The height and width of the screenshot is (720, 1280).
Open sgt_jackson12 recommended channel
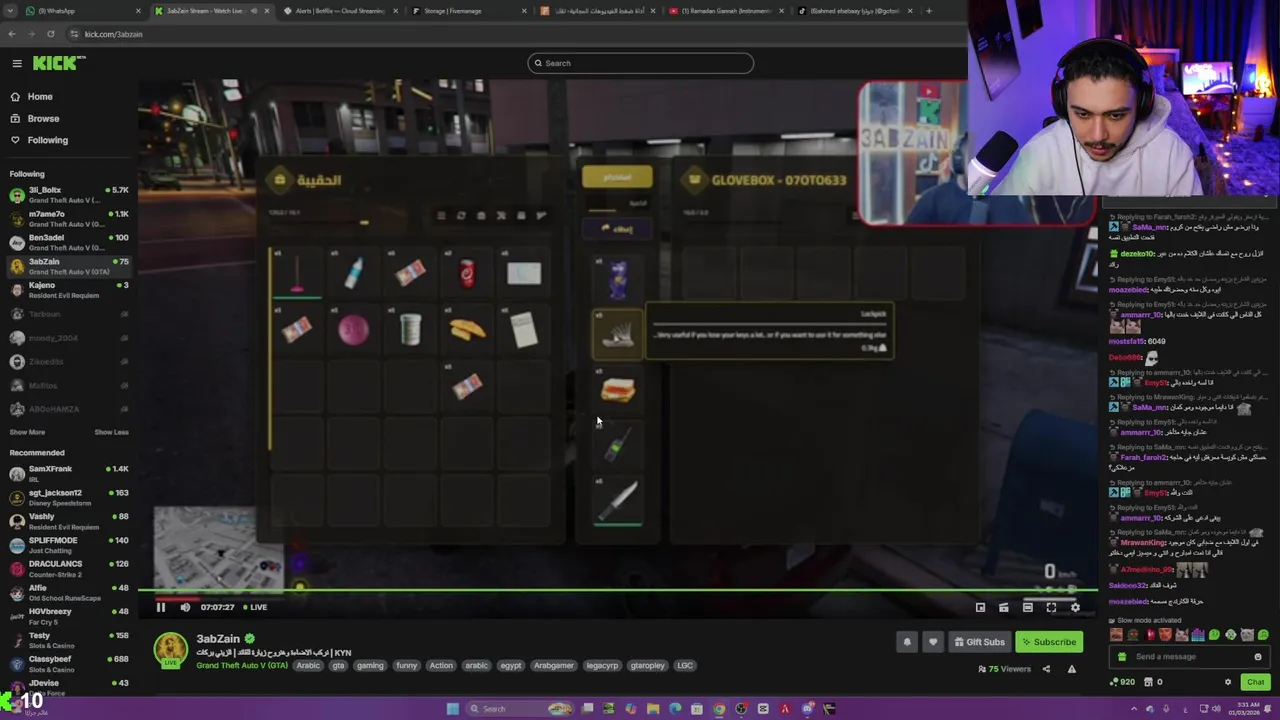69,498
